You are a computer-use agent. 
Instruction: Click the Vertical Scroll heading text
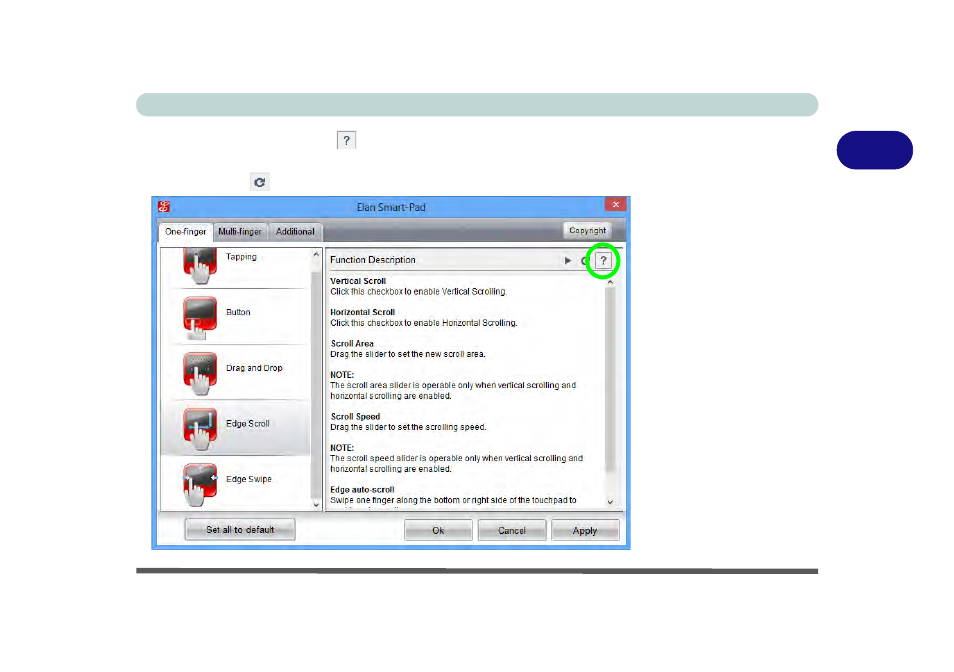(358, 281)
